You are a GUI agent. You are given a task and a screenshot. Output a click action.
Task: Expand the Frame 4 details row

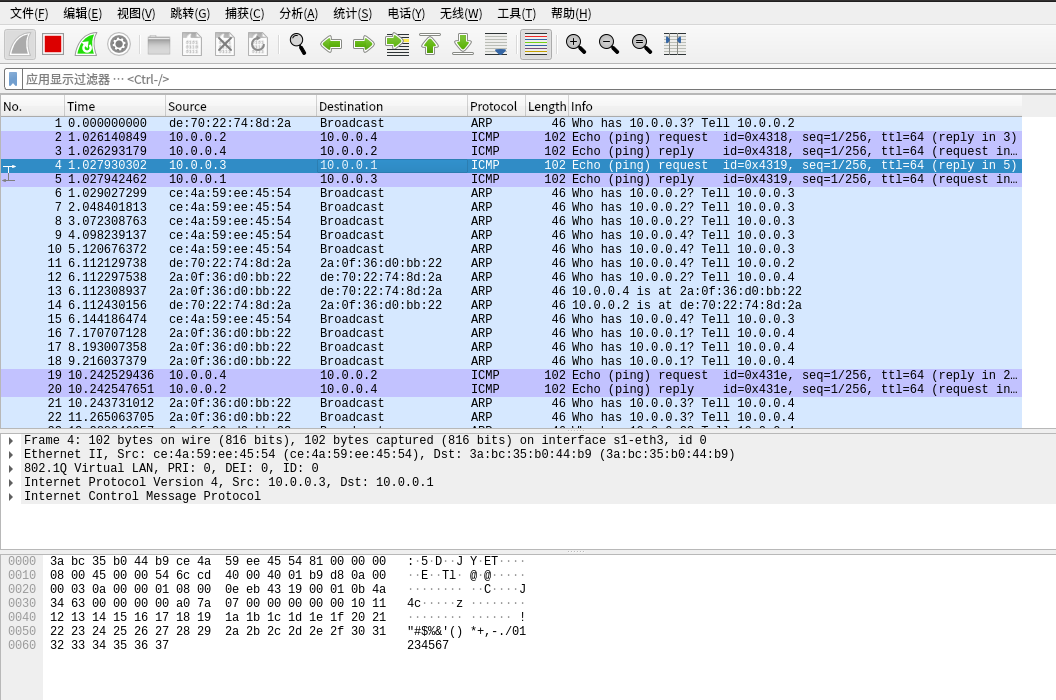click(x=11, y=440)
